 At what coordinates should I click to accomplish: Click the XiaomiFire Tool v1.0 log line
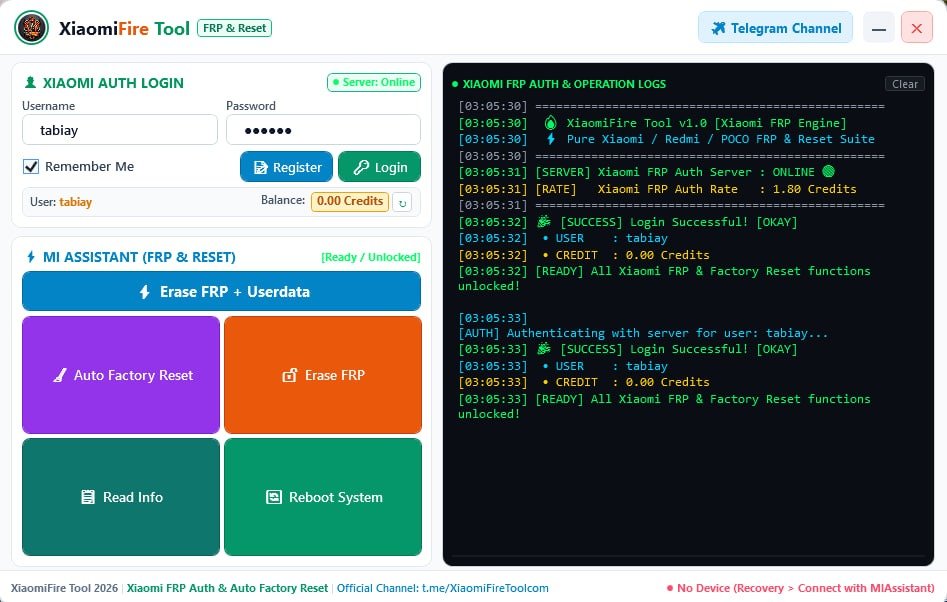point(652,123)
